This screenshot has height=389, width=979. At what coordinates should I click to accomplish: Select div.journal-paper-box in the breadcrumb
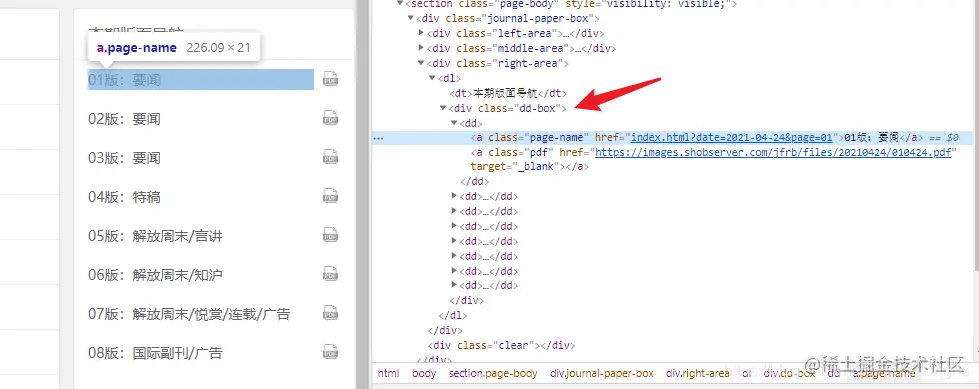602,373
